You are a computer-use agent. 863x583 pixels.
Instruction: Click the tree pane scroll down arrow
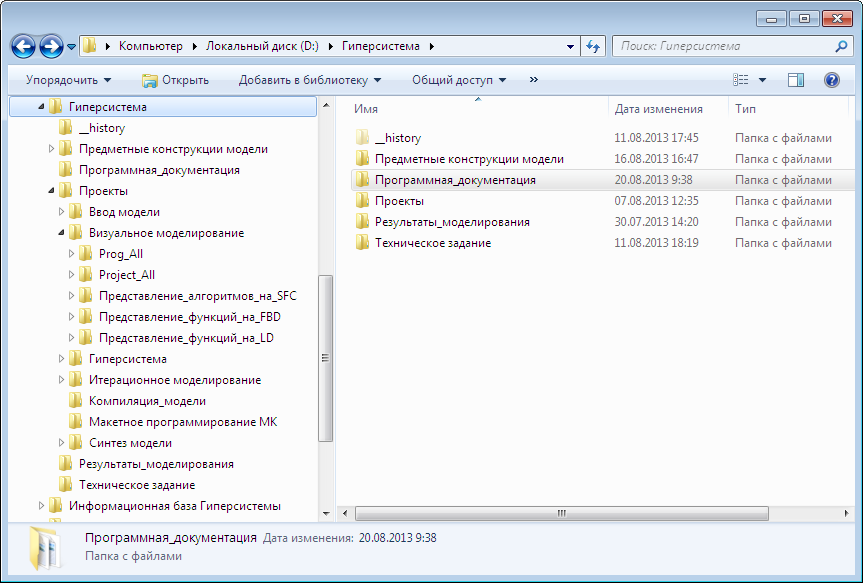tap(326, 514)
